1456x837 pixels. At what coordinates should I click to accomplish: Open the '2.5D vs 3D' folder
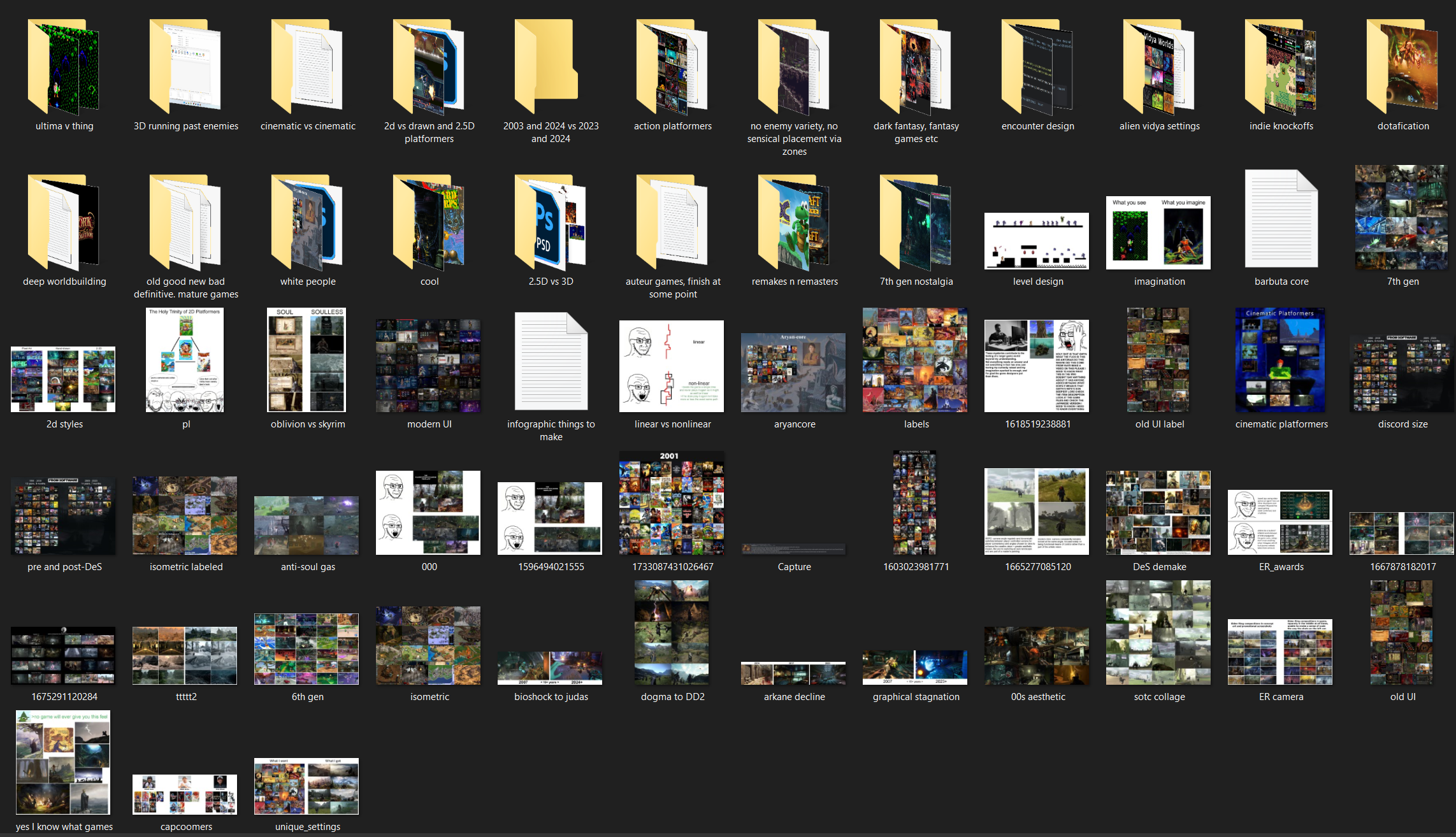pyautogui.click(x=551, y=222)
